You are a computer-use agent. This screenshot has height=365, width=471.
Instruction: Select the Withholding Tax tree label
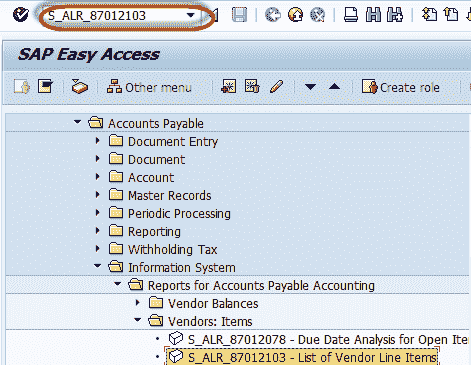(x=173, y=250)
